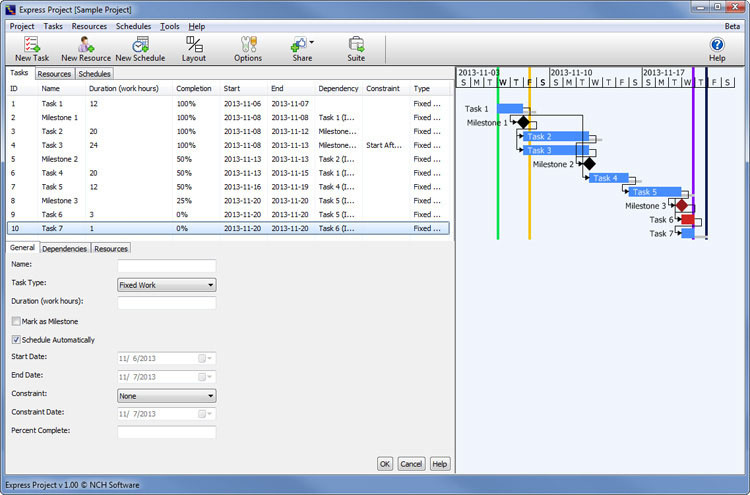Open the Project menu
This screenshot has height=495, width=750.
[x=22, y=26]
